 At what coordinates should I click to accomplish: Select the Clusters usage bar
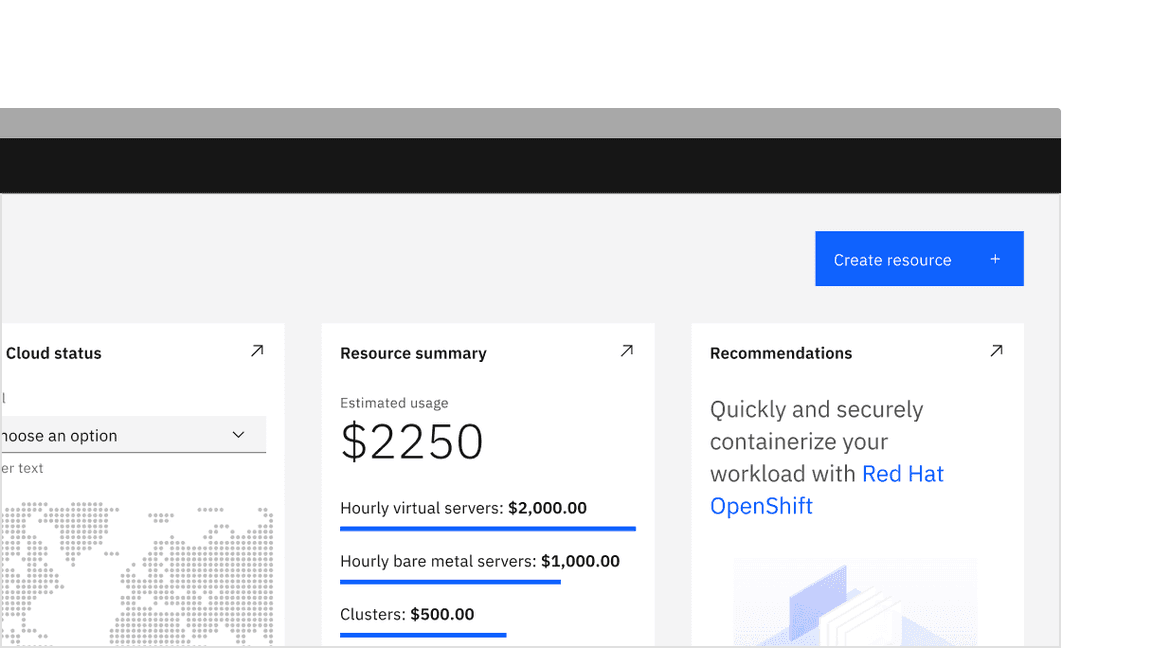coord(423,635)
